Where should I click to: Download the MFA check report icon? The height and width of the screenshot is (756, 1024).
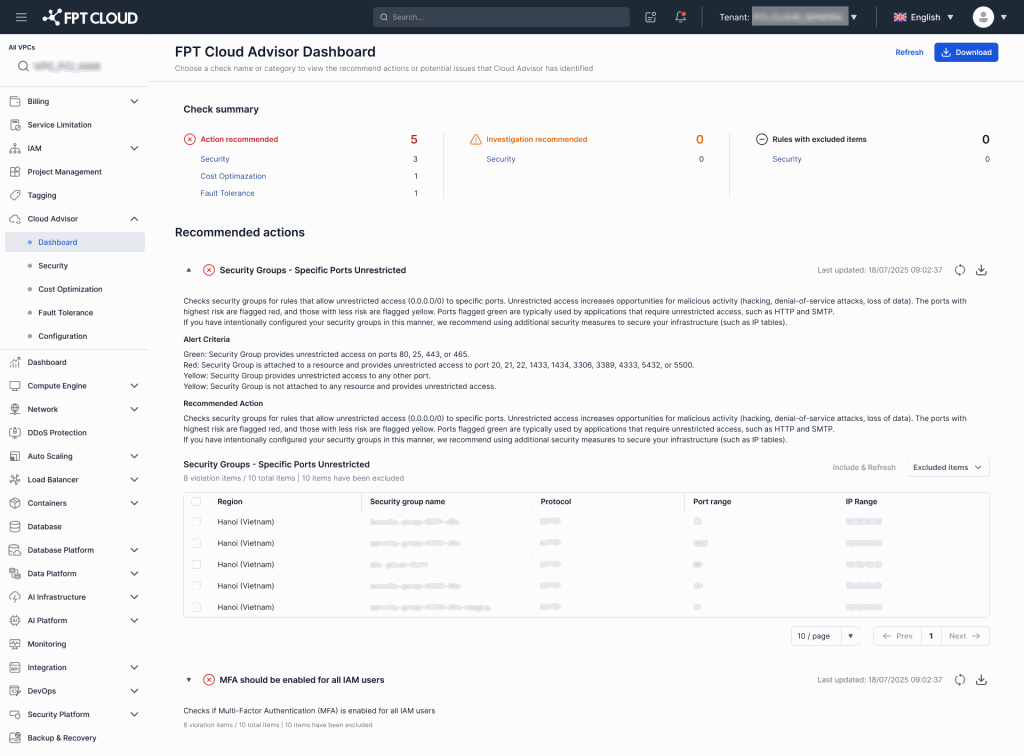981,680
